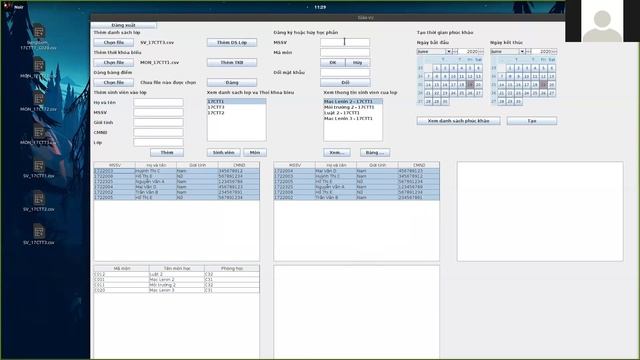Focus the Lớp input field

coord(158,142)
